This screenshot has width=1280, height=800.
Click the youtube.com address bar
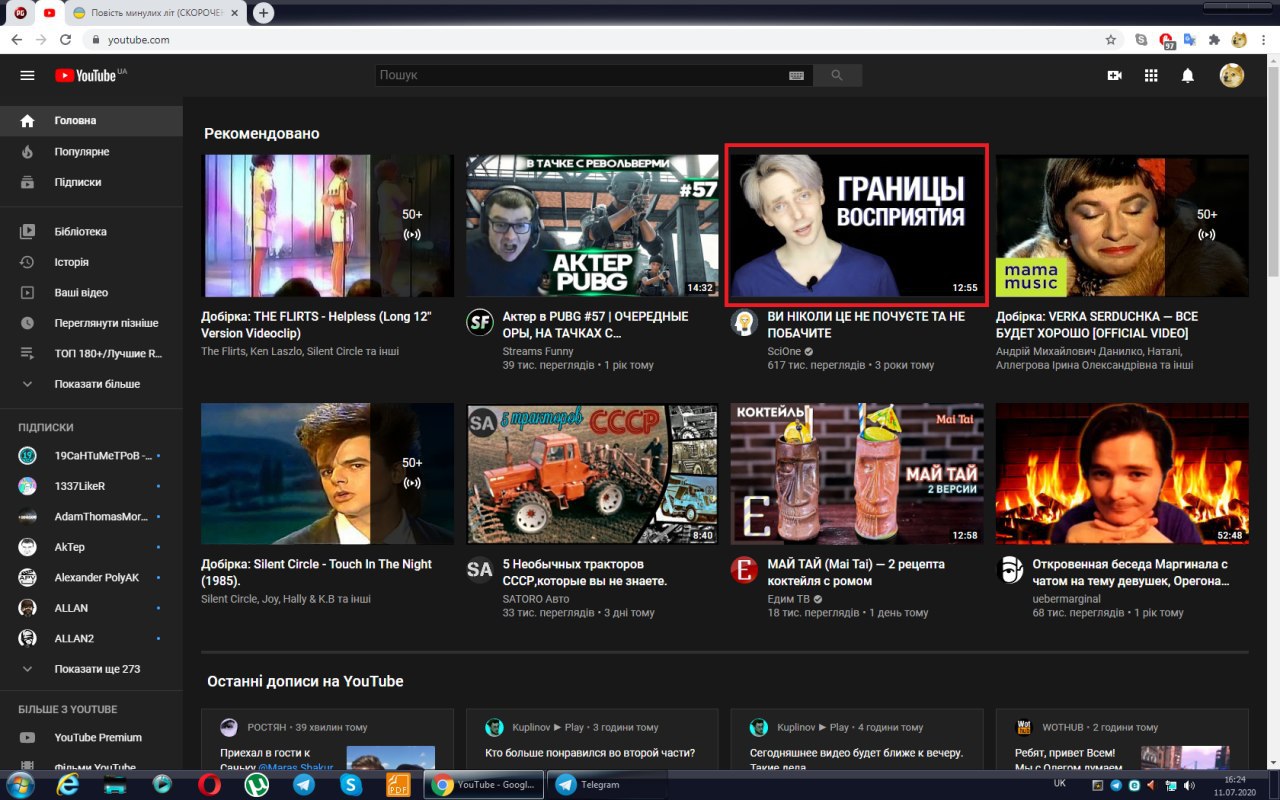coord(590,40)
